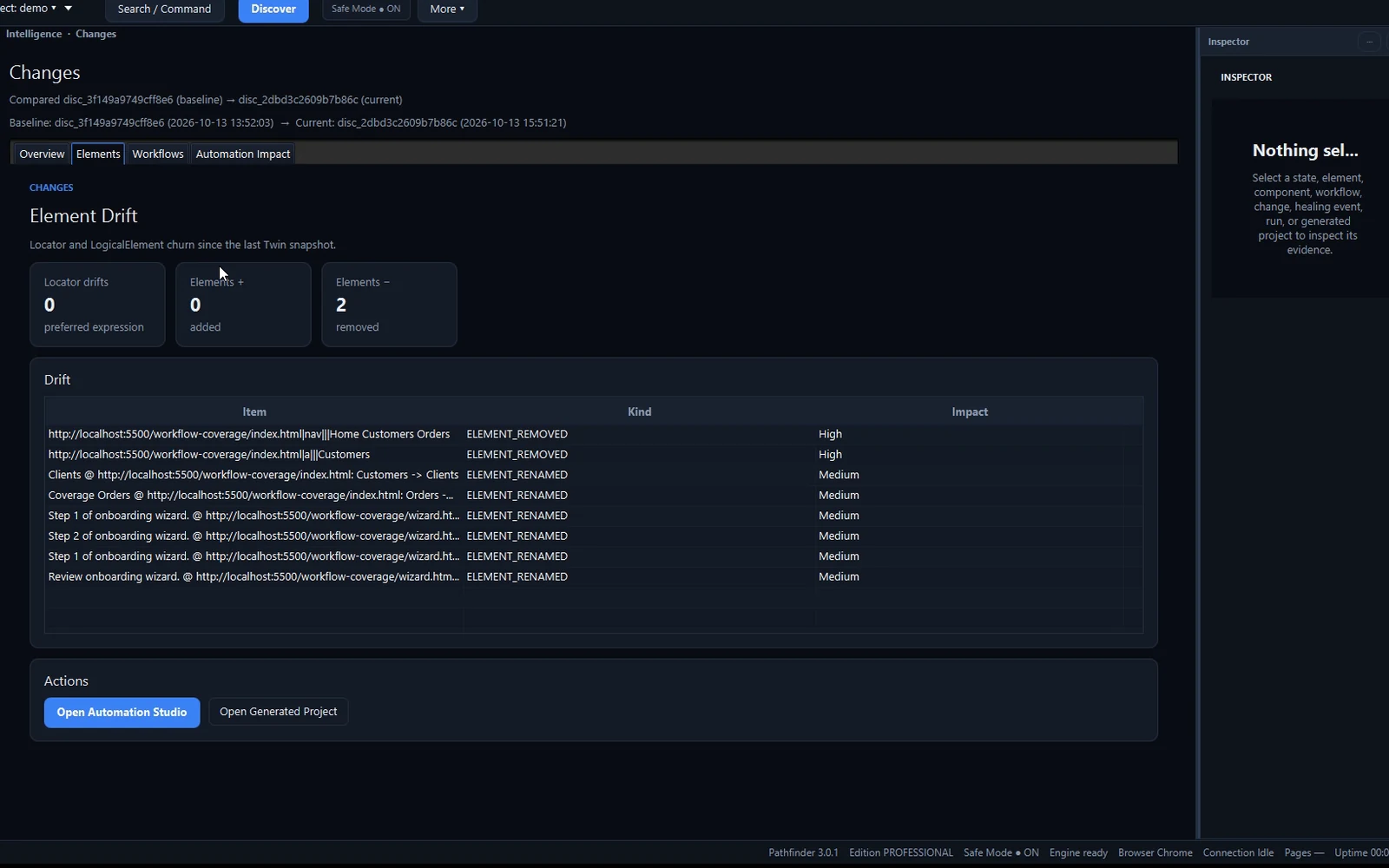1389x868 pixels.
Task: Select 'Clients @ ... Customers -> Clients' row
Action: coord(594,475)
